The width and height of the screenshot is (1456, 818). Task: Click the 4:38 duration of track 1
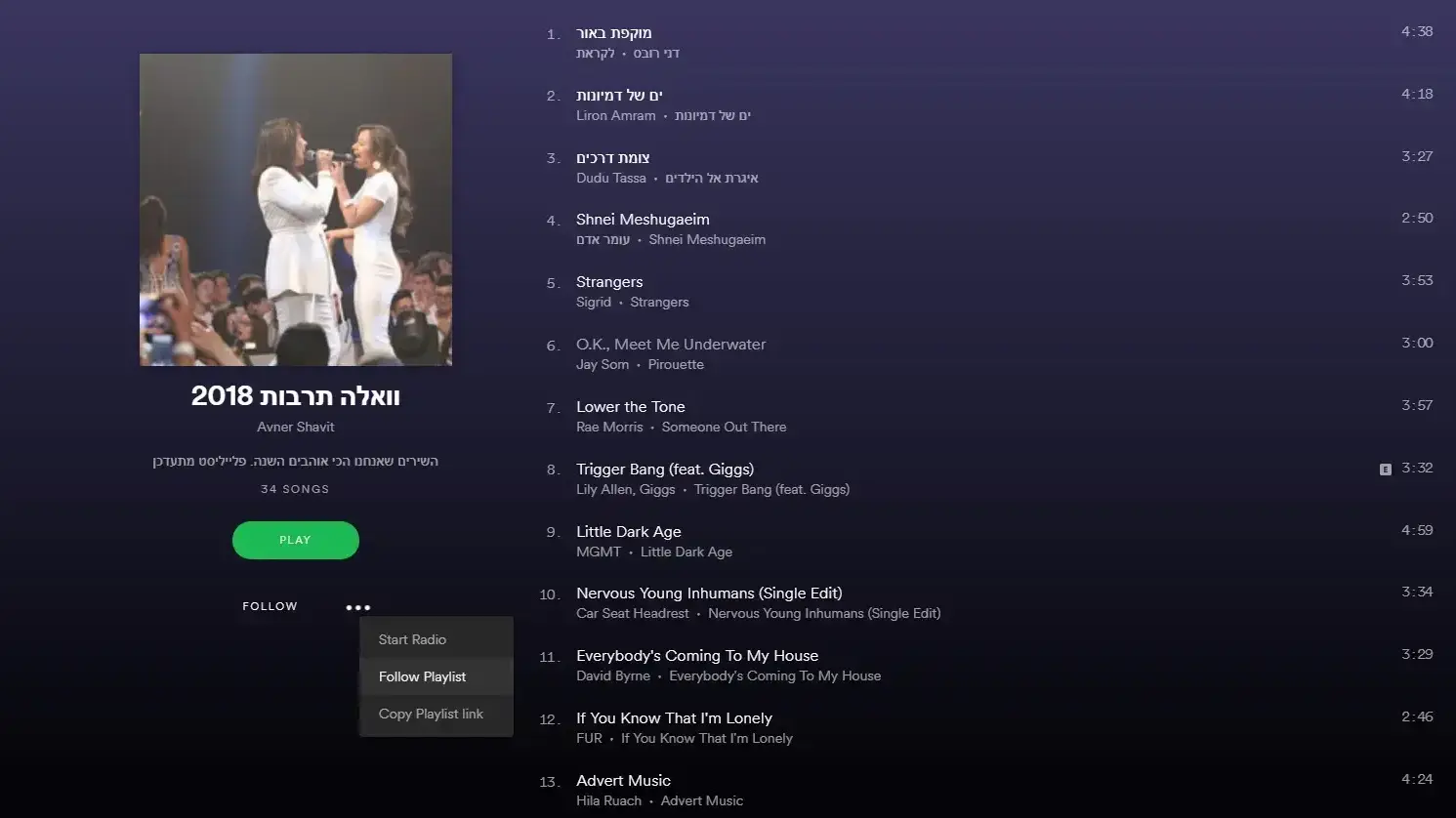coord(1417,32)
